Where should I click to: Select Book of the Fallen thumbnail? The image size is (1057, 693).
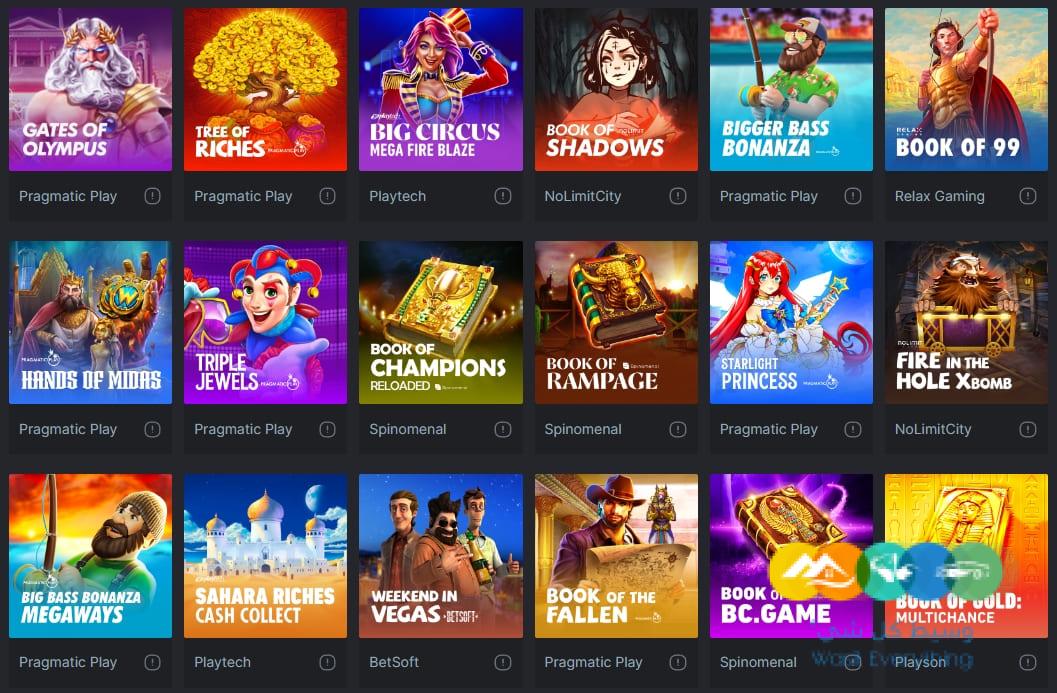pos(616,555)
